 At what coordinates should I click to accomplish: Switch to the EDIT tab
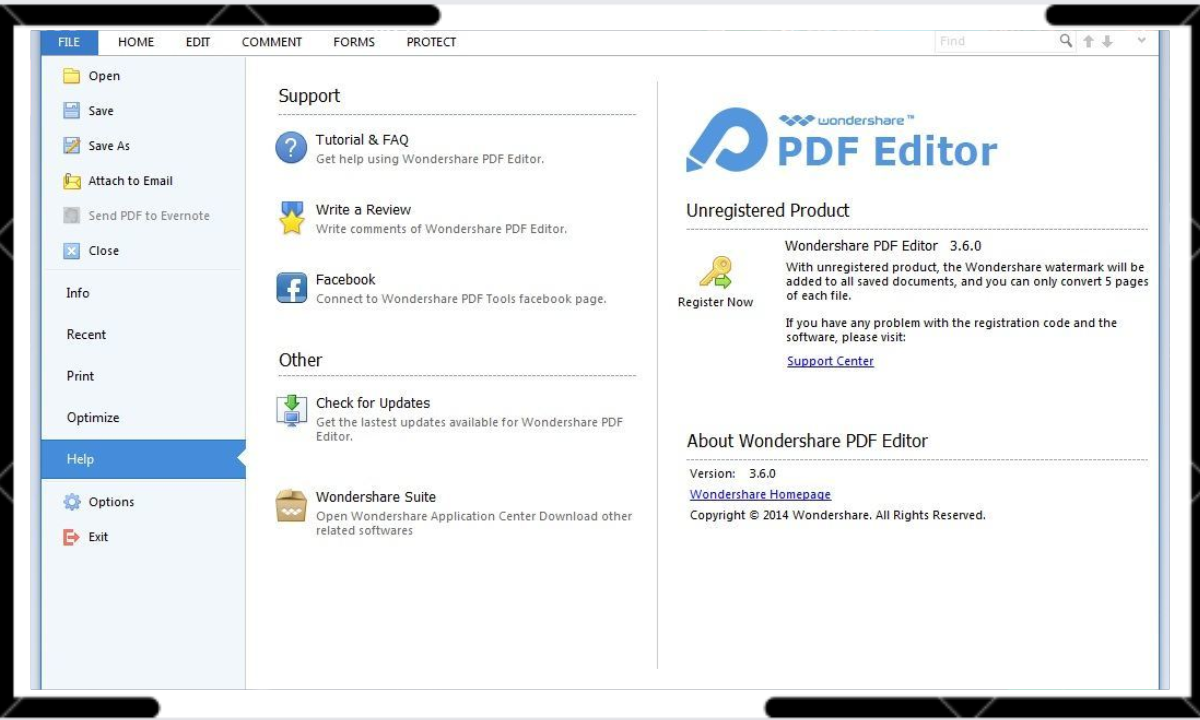pyautogui.click(x=198, y=42)
